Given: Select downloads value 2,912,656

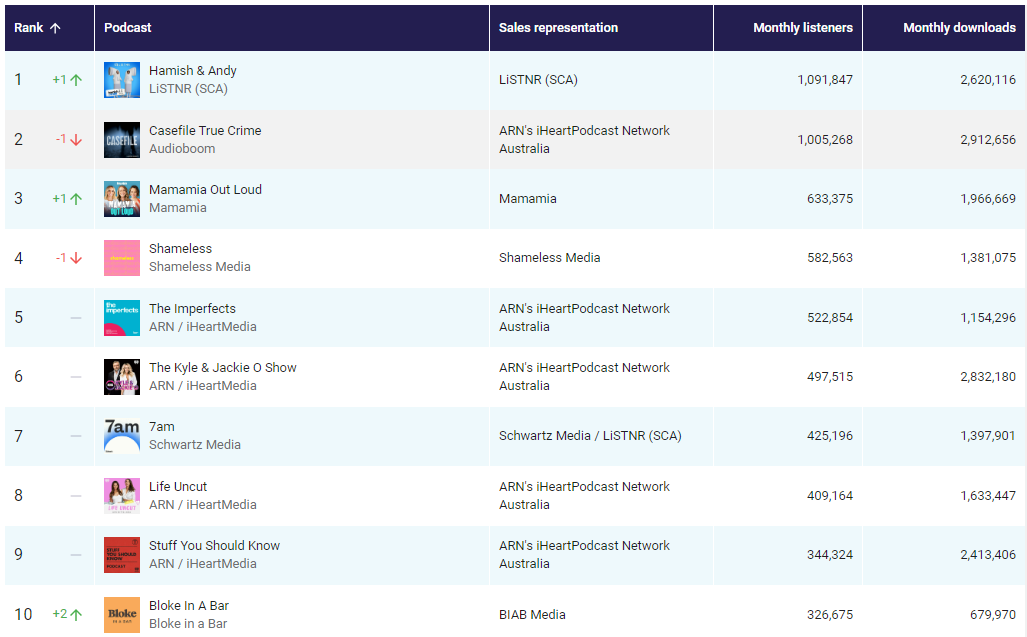Looking at the screenshot, I should (988, 139).
